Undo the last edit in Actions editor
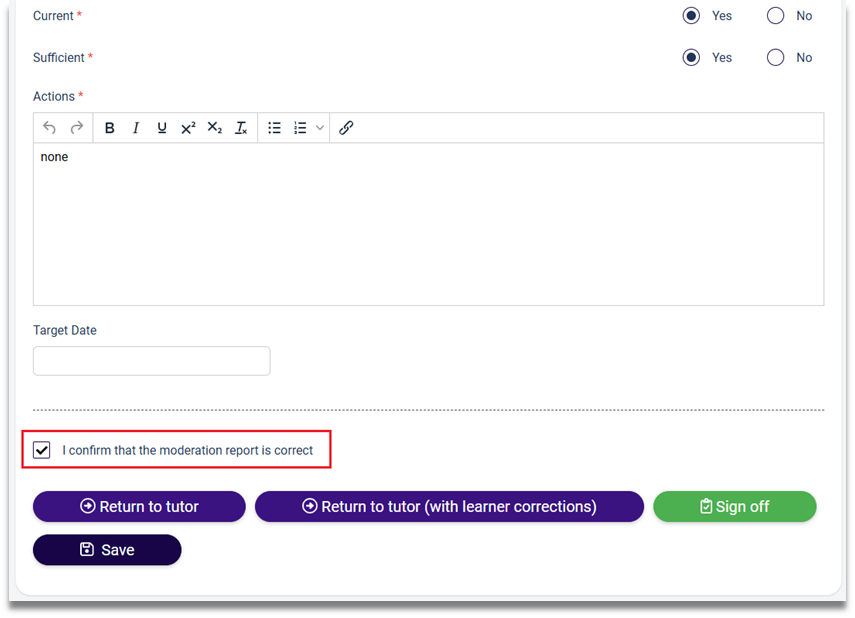Image resolution: width=855 pixels, height=618 pixels. point(50,128)
